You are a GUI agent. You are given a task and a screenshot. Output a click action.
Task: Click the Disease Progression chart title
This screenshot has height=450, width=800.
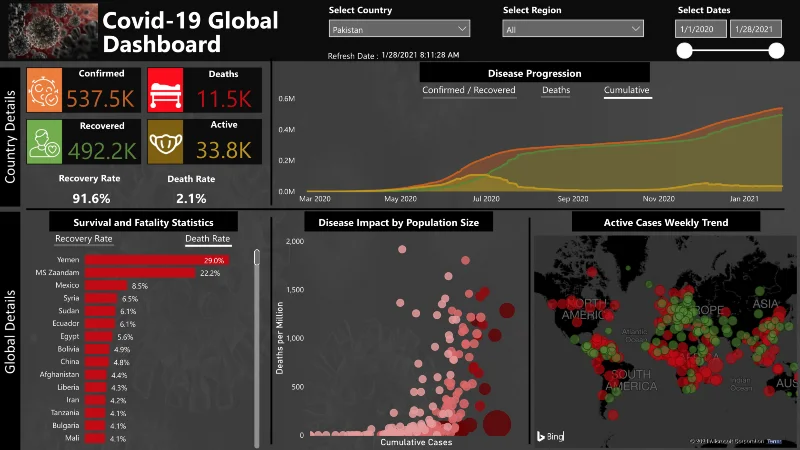[x=534, y=73]
